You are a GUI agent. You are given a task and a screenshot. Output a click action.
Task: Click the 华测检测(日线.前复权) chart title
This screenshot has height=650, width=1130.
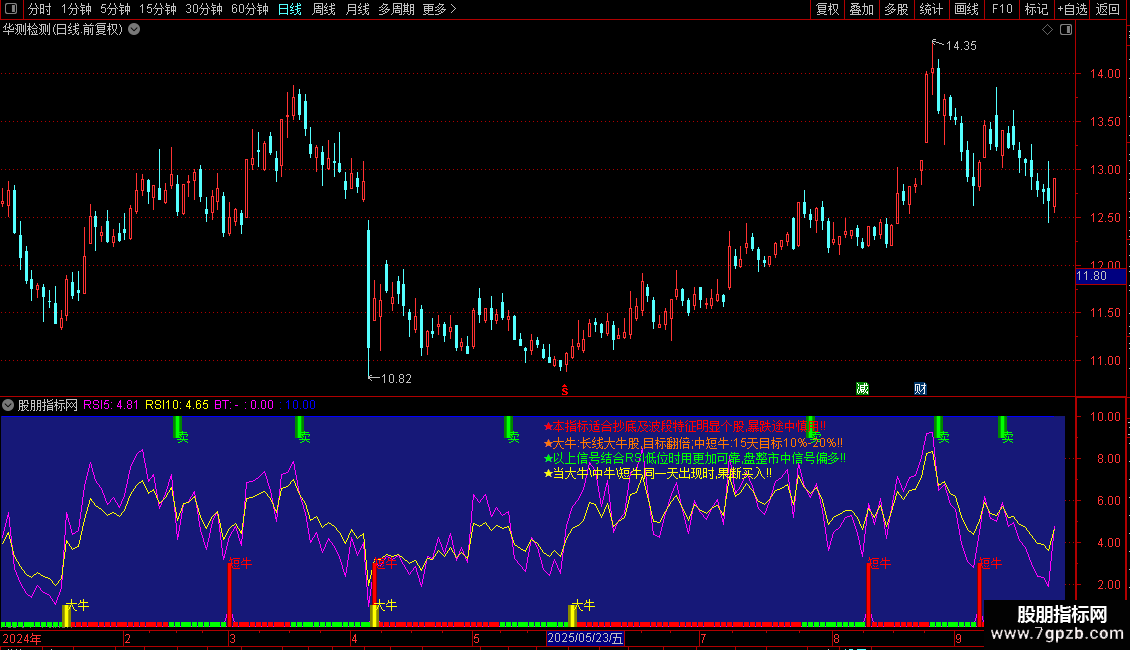click(63, 30)
